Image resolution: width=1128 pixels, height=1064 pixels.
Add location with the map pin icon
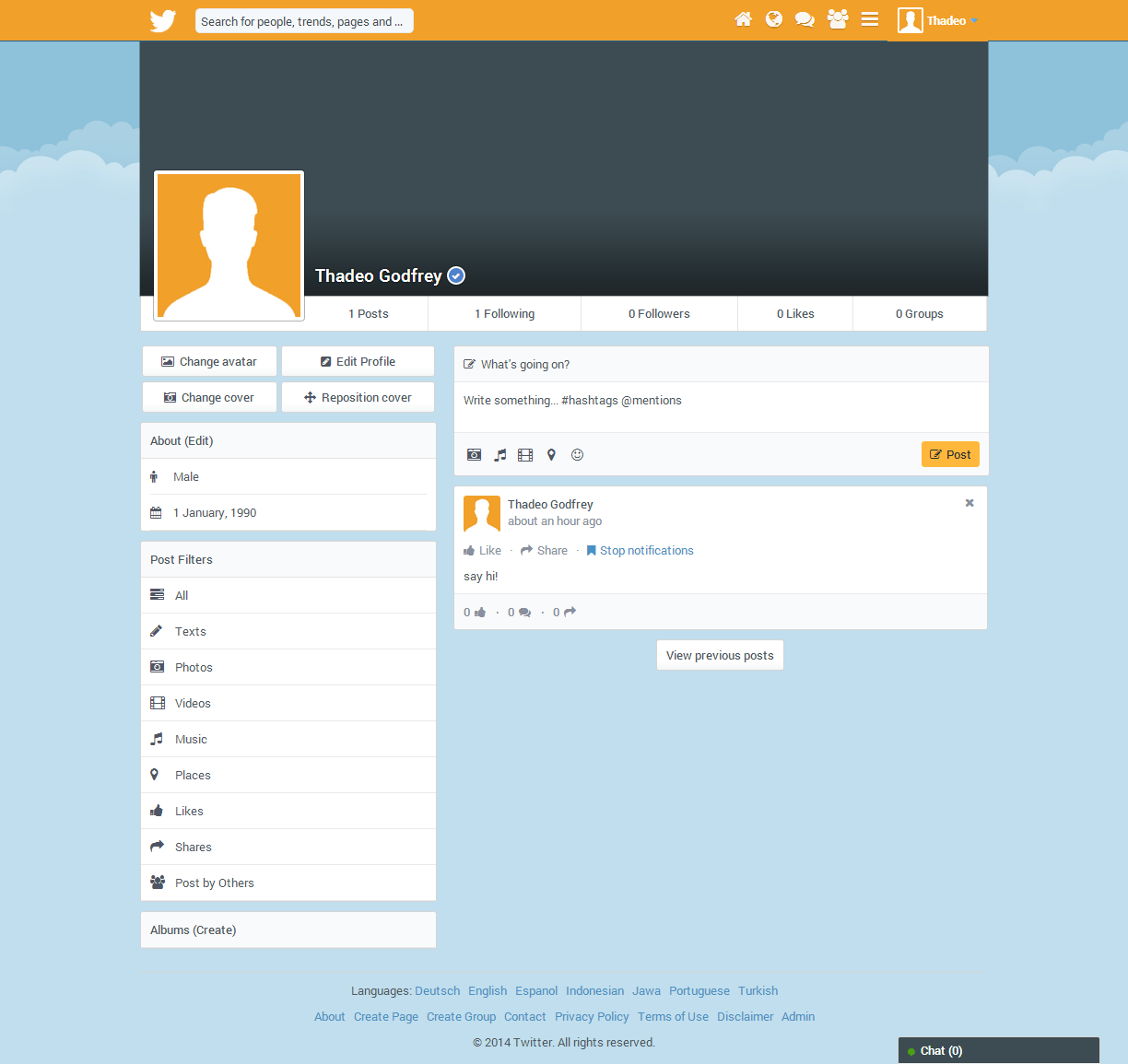pos(551,455)
